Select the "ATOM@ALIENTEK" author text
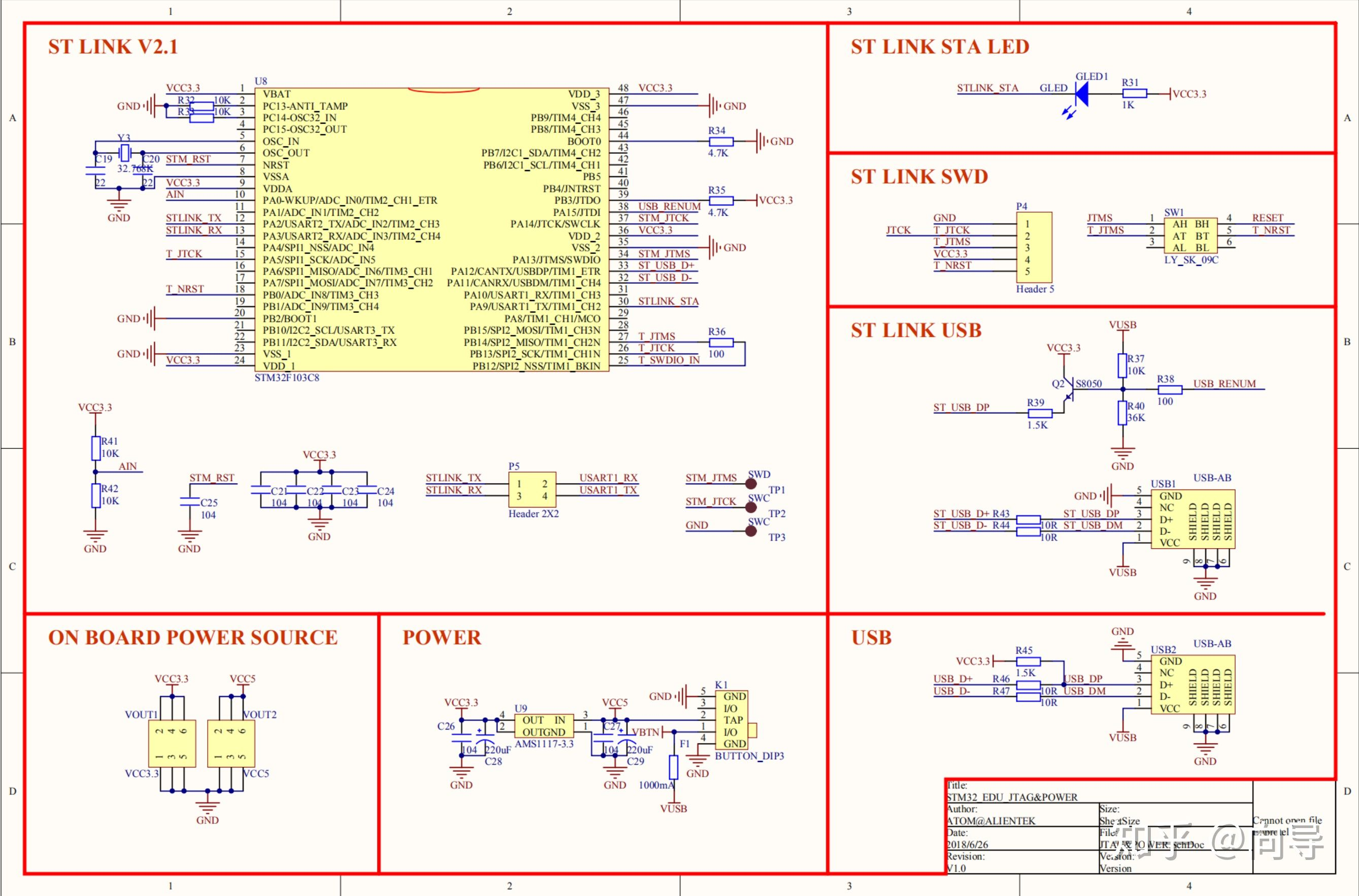Screen dimensions: 1359x896 click(x=990, y=821)
